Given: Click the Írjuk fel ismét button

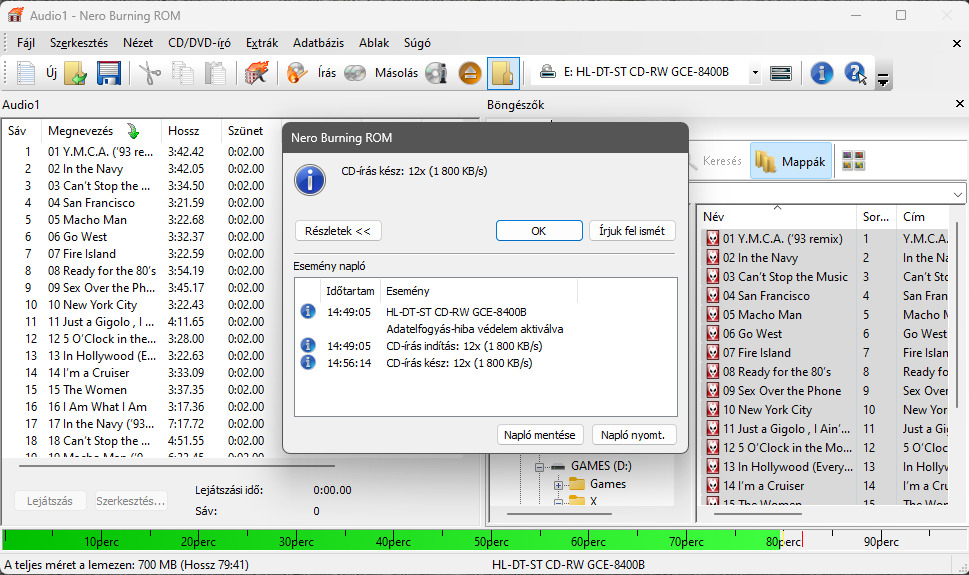Looking at the screenshot, I should (632, 231).
